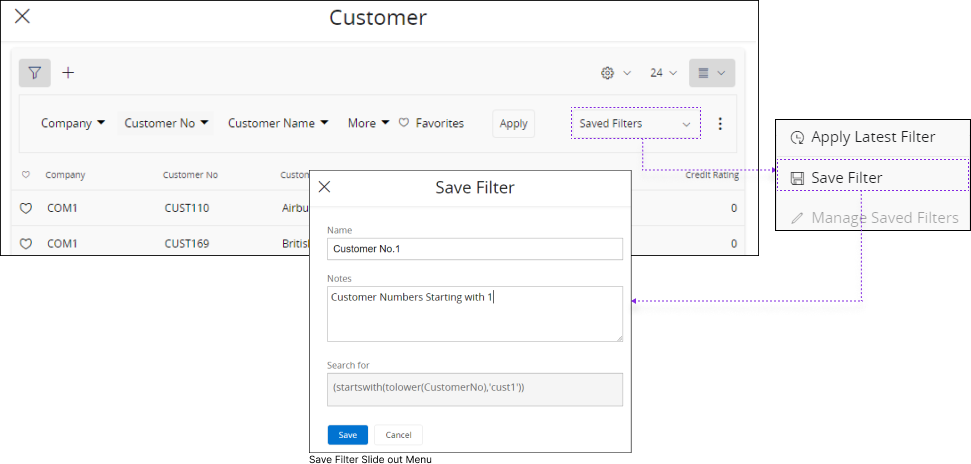The height and width of the screenshot is (464, 971).
Task: Open the More filters dropdown
Action: 368,123
